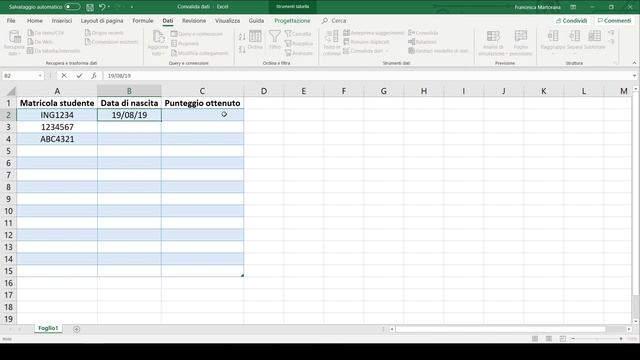
Task: Select cell containing ABC4321
Action: click(x=57, y=139)
